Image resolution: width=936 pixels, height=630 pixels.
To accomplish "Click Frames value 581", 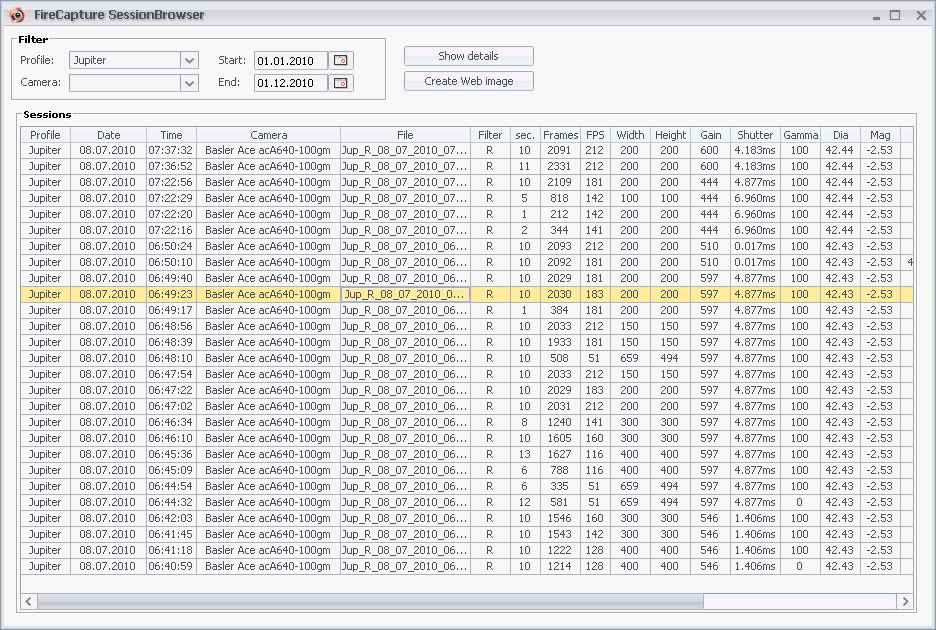I will 559,502.
